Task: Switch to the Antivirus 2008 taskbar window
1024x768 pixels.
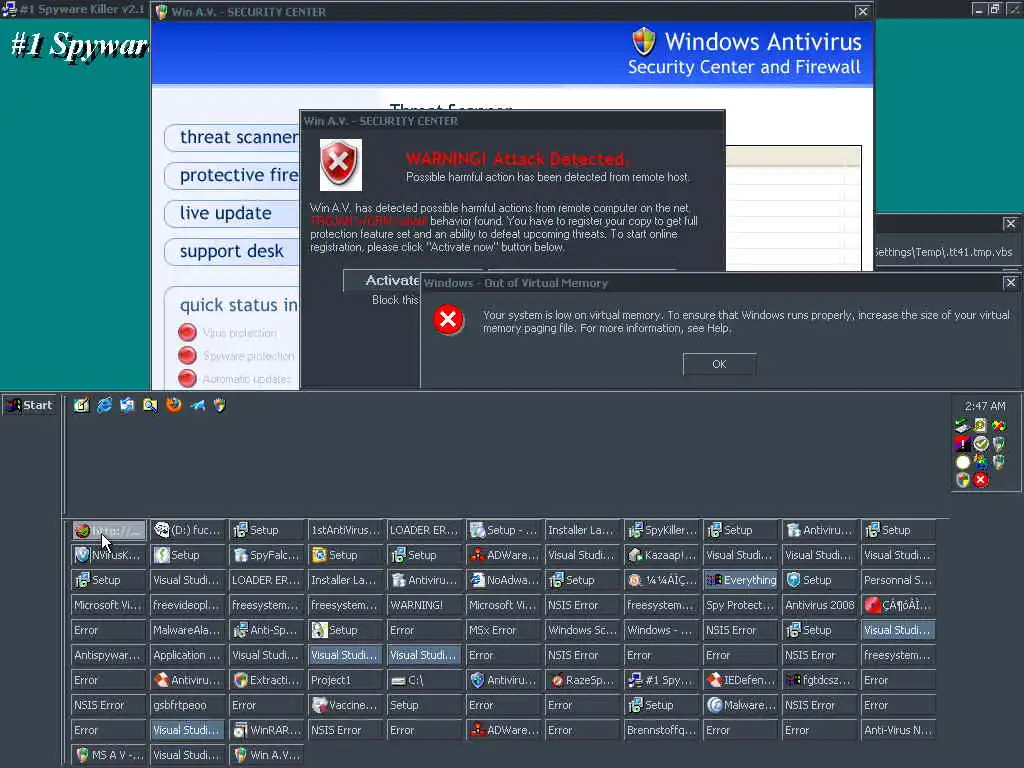Action: click(x=820, y=605)
